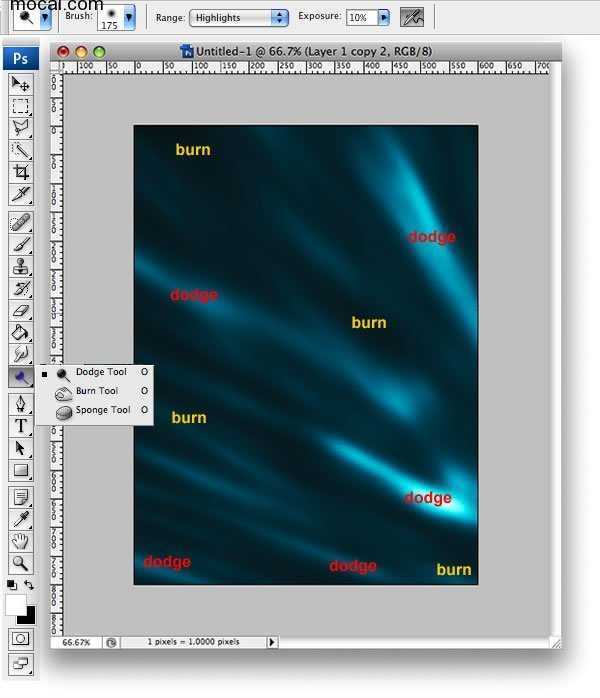This screenshot has width=600, height=698.
Task: Toggle the Airbrush option in options bar
Action: coord(411,17)
